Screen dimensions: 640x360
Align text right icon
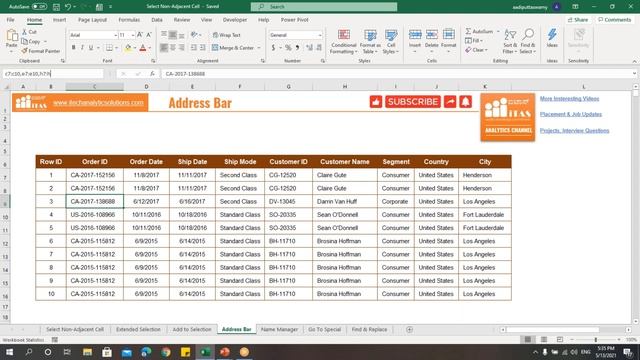click(x=182, y=48)
